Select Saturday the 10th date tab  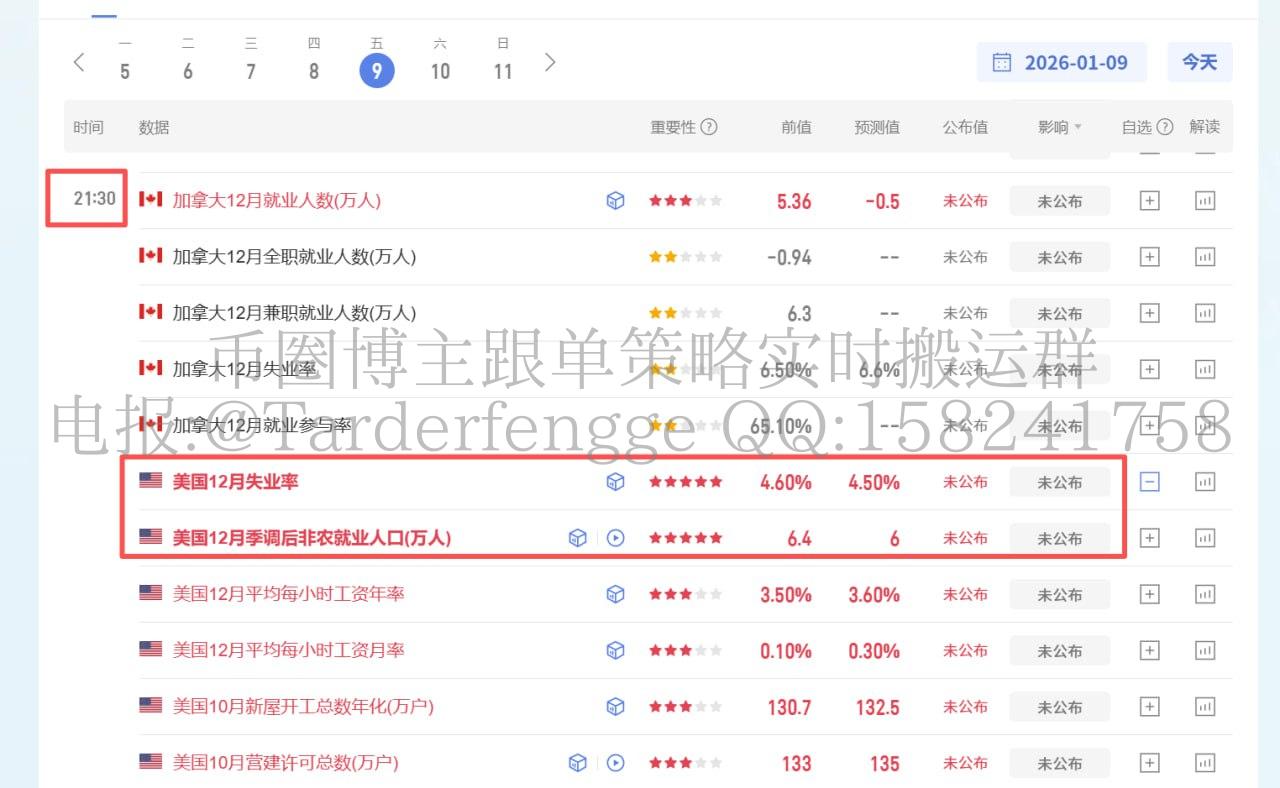click(440, 62)
